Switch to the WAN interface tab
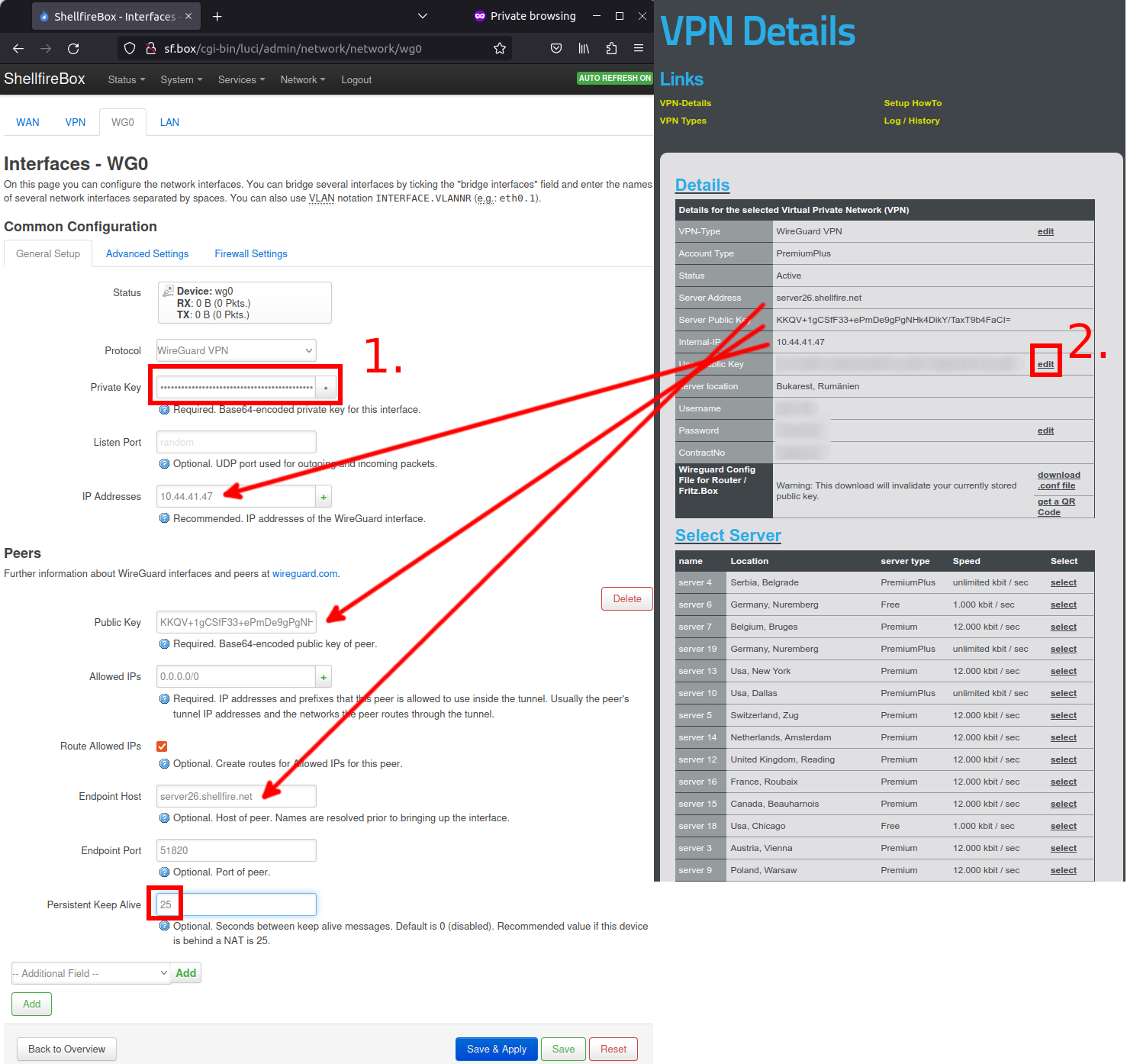This screenshot has width=1127, height=1064. click(x=27, y=122)
